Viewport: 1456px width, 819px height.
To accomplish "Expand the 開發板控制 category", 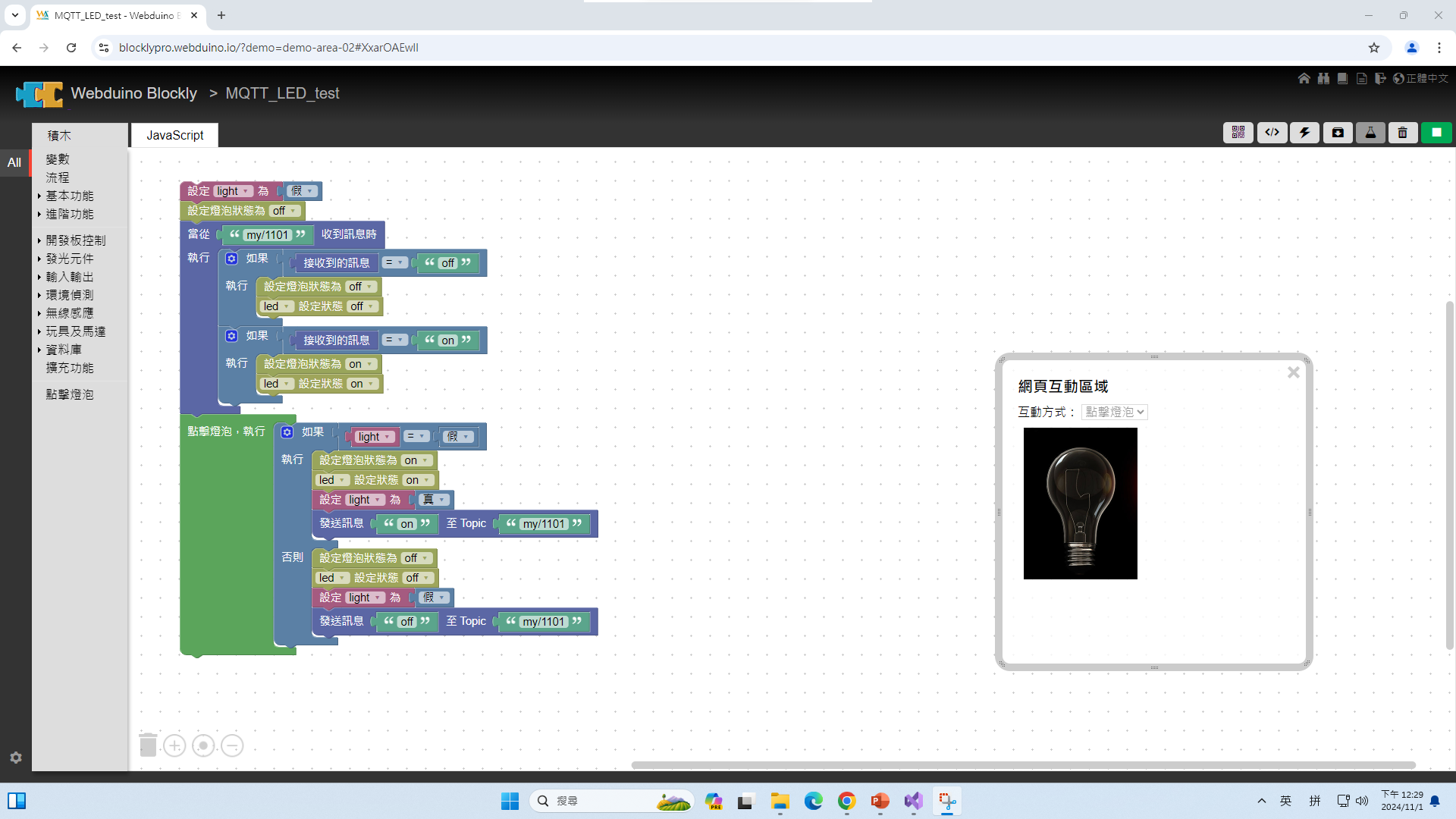I will (75, 240).
